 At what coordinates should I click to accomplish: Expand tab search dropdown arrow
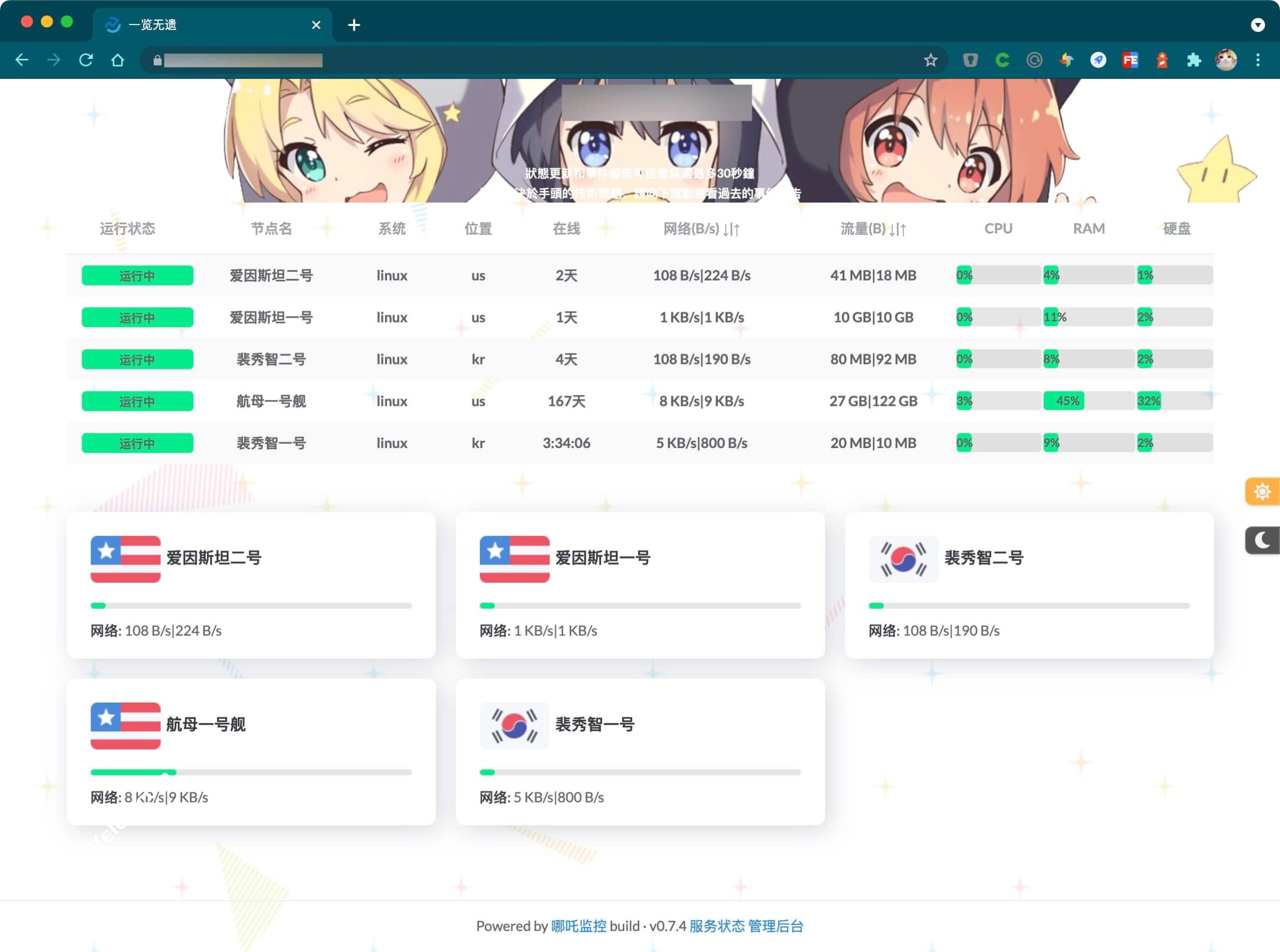pos(1258,25)
